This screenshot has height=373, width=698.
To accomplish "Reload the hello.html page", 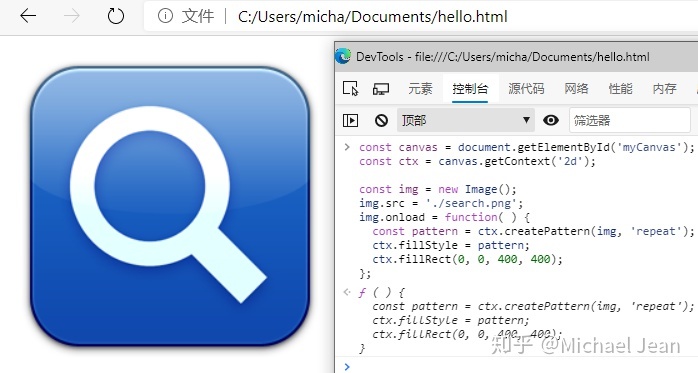I will (116, 16).
